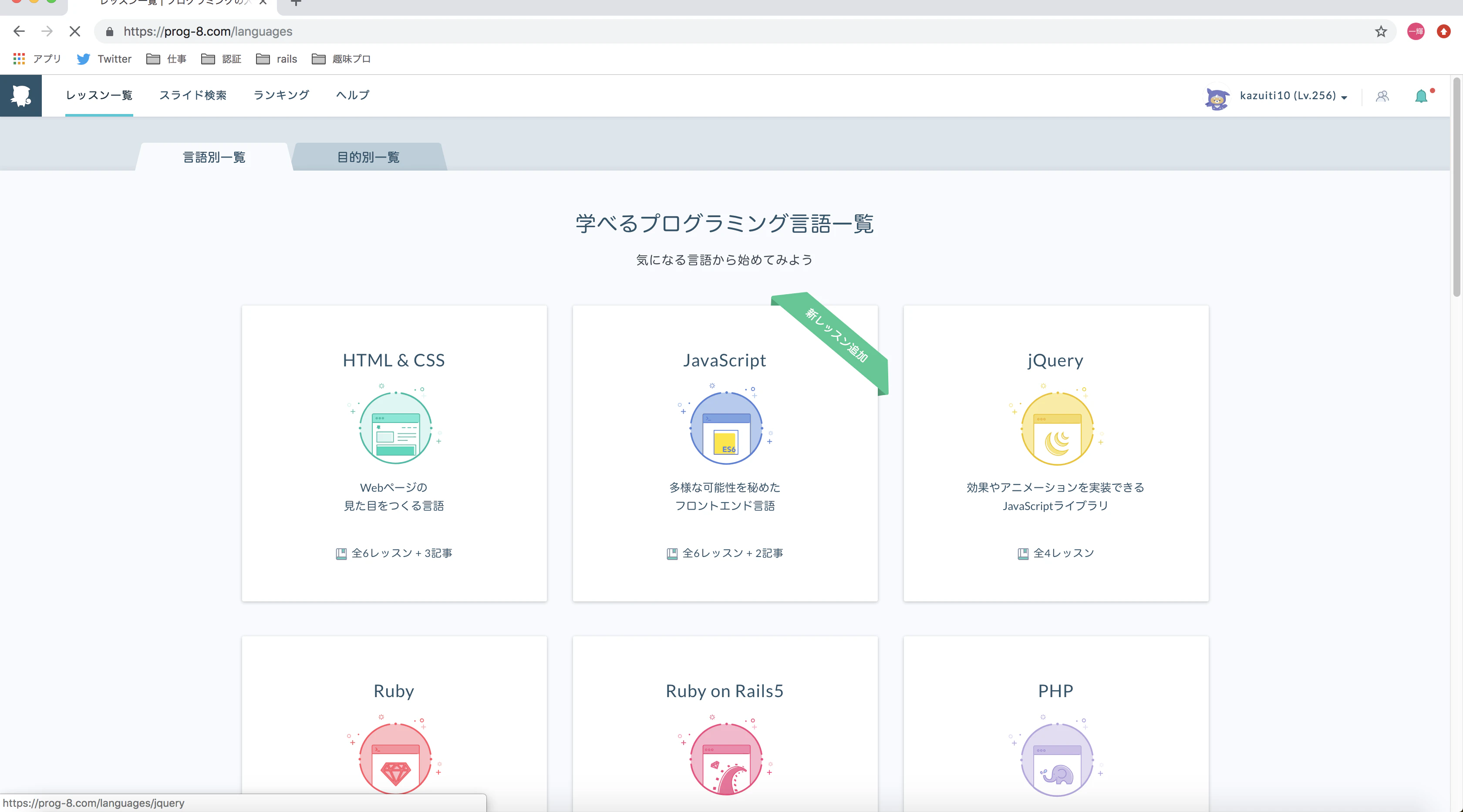Open the jQuery course title

[x=1055, y=361]
